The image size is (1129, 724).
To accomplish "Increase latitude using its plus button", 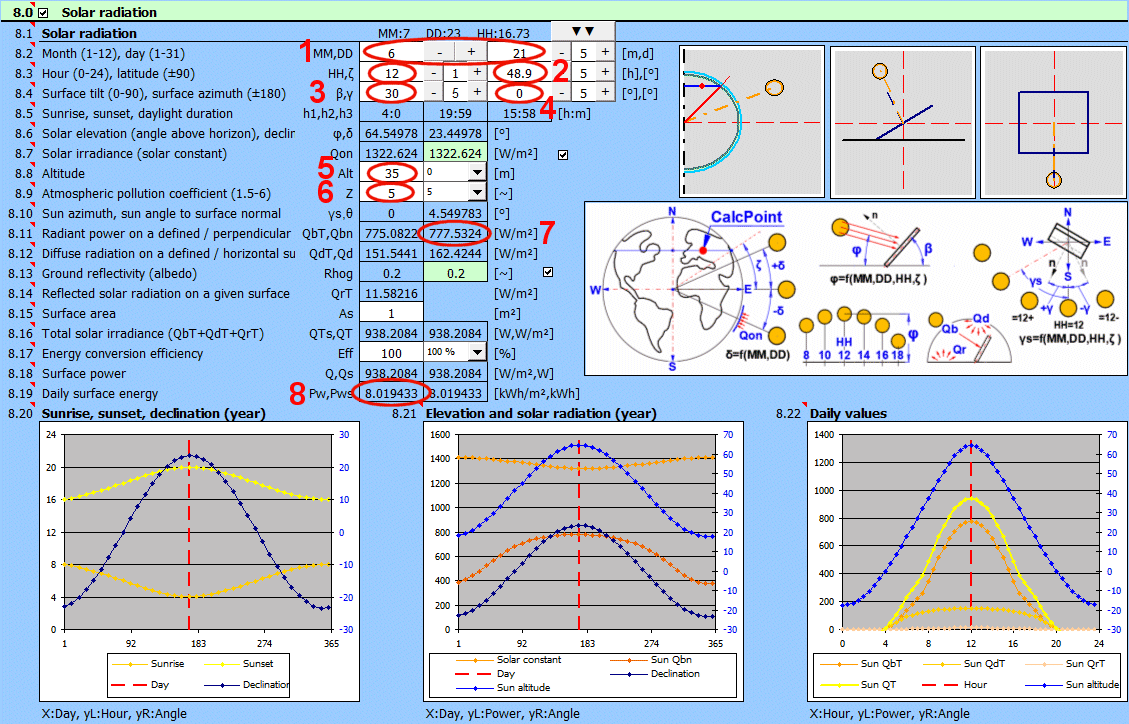I will point(605,73).
